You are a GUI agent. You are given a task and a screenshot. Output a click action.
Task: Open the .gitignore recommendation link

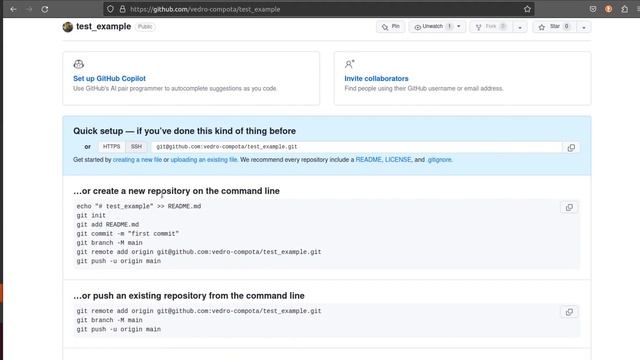pyautogui.click(x=440, y=160)
